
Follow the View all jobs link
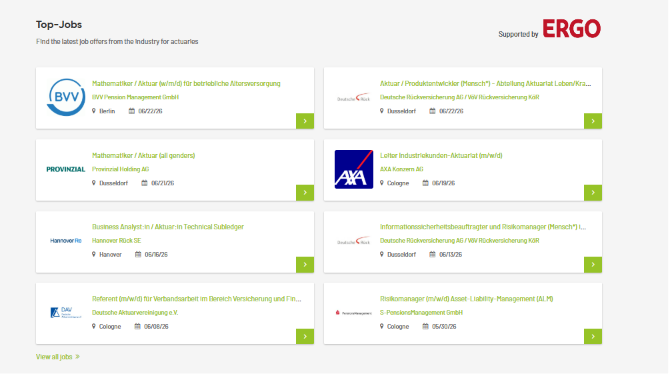point(58,357)
